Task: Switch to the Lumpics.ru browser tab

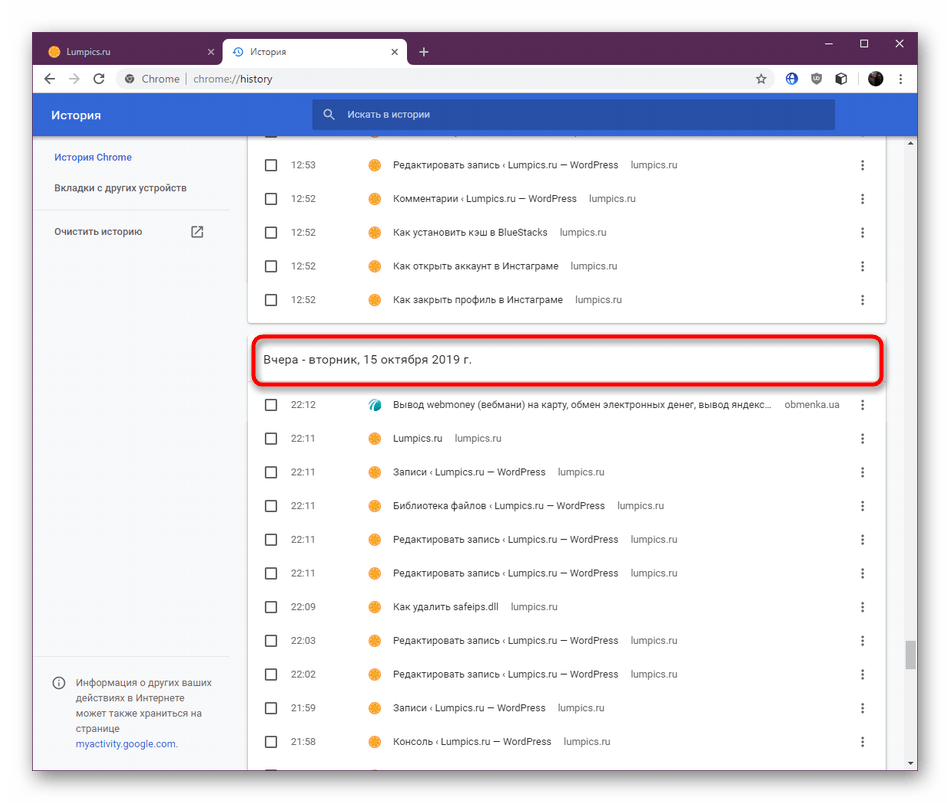Action: point(130,52)
